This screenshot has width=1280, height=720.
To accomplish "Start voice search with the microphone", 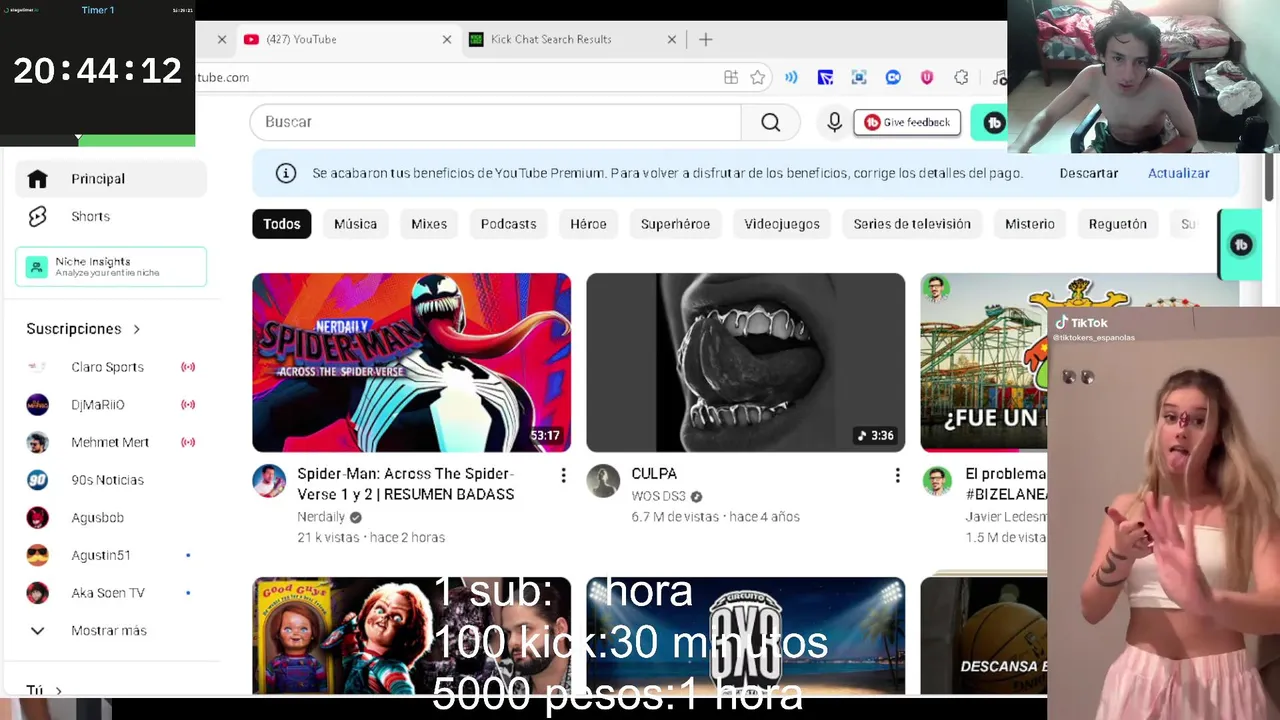I will coord(835,122).
